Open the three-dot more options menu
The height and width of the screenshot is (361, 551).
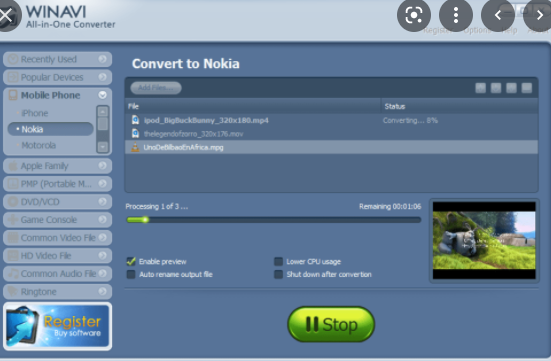pos(456,15)
